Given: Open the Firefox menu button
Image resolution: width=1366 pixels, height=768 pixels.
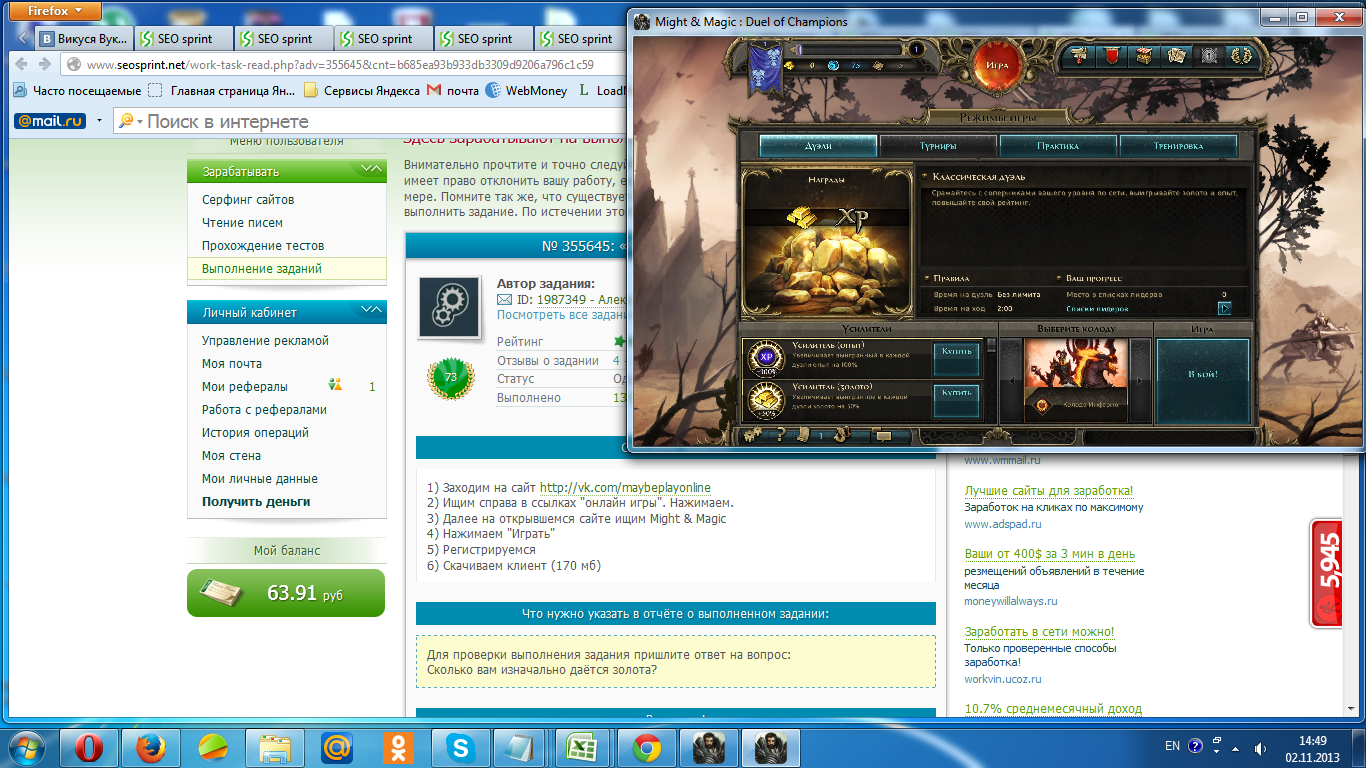Looking at the screenshot, I should click(x=57, y=11).
